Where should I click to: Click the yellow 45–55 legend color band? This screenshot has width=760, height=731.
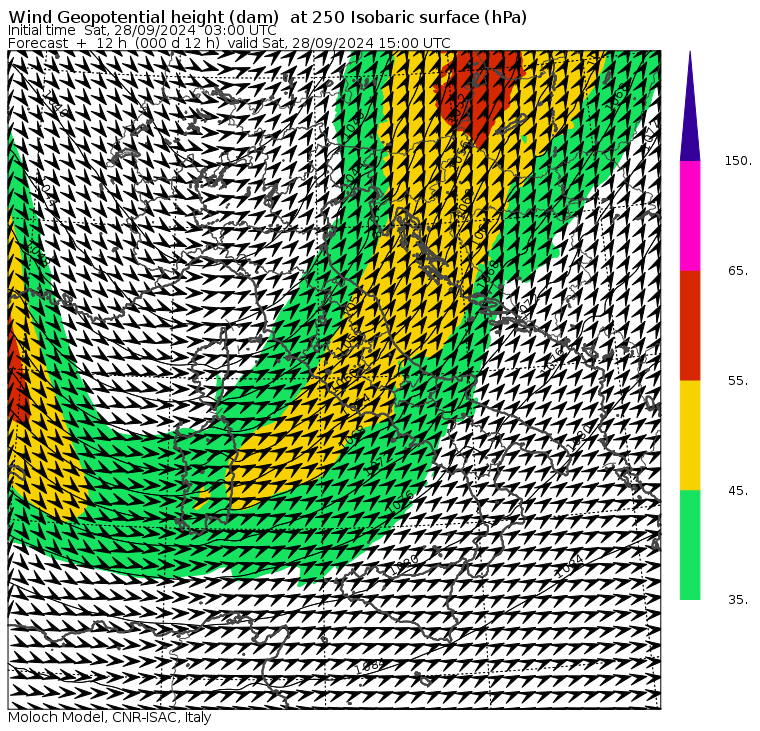click(690, 435)
